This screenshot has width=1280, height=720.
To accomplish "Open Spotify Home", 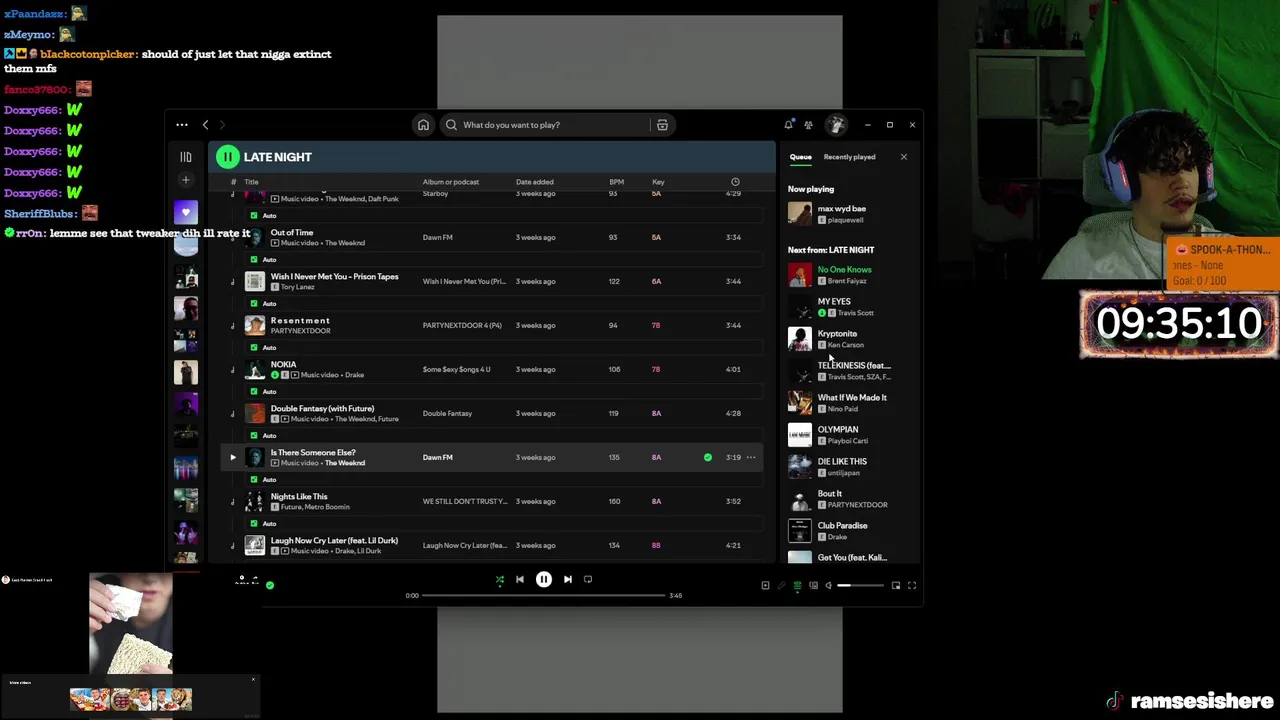I will tap(423, 125).
